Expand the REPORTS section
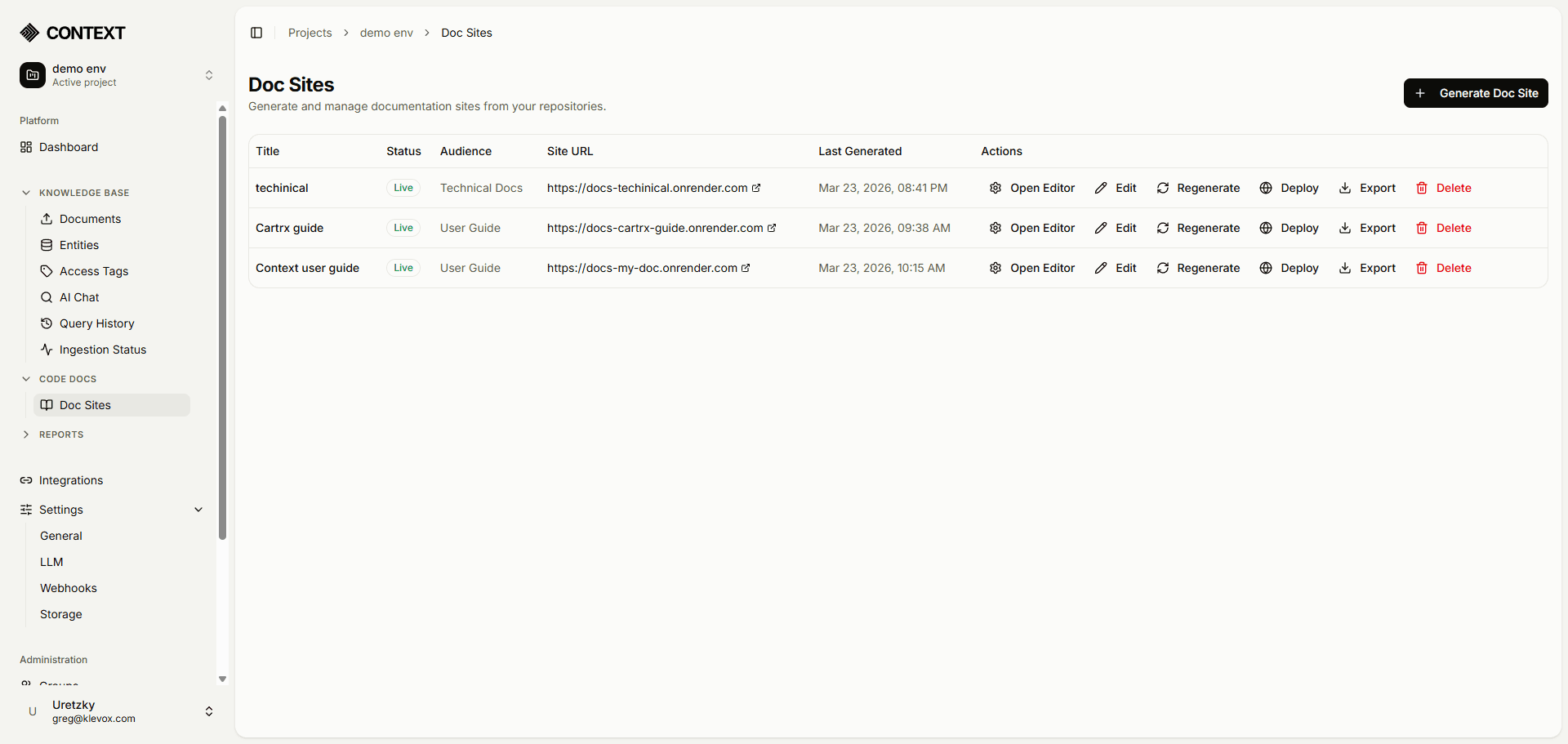 tap(26, 434)
